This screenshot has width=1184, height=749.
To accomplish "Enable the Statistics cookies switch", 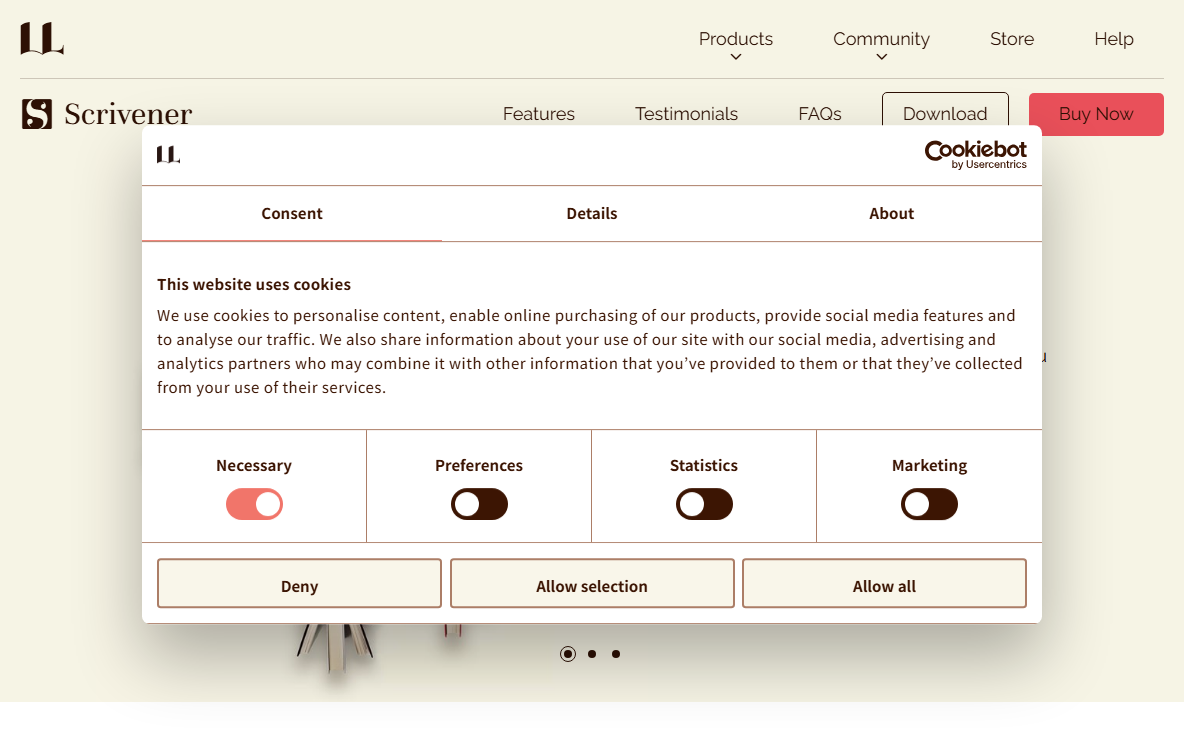I will [x=705, y=504].
